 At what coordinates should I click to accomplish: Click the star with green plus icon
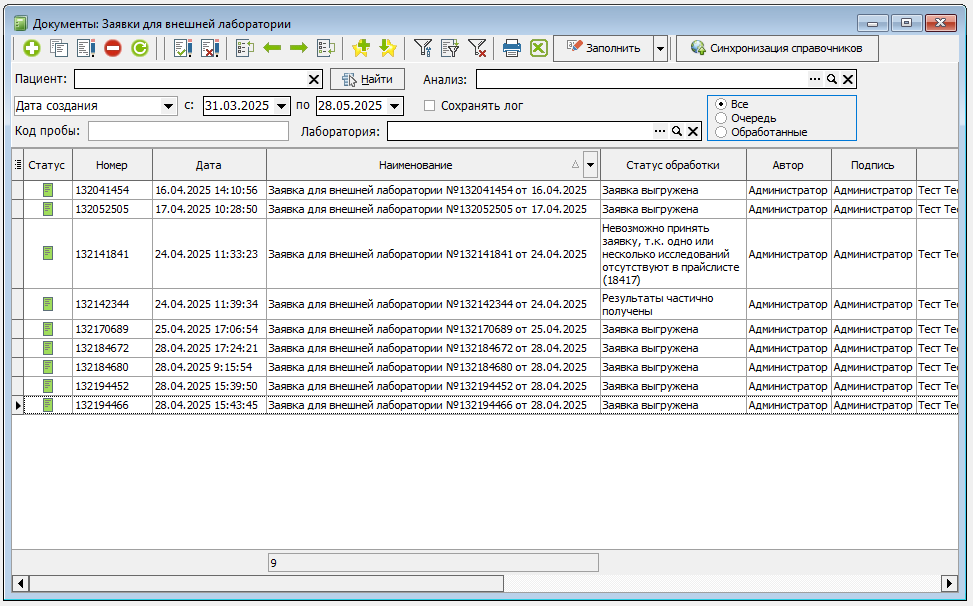tap(361, 48)
